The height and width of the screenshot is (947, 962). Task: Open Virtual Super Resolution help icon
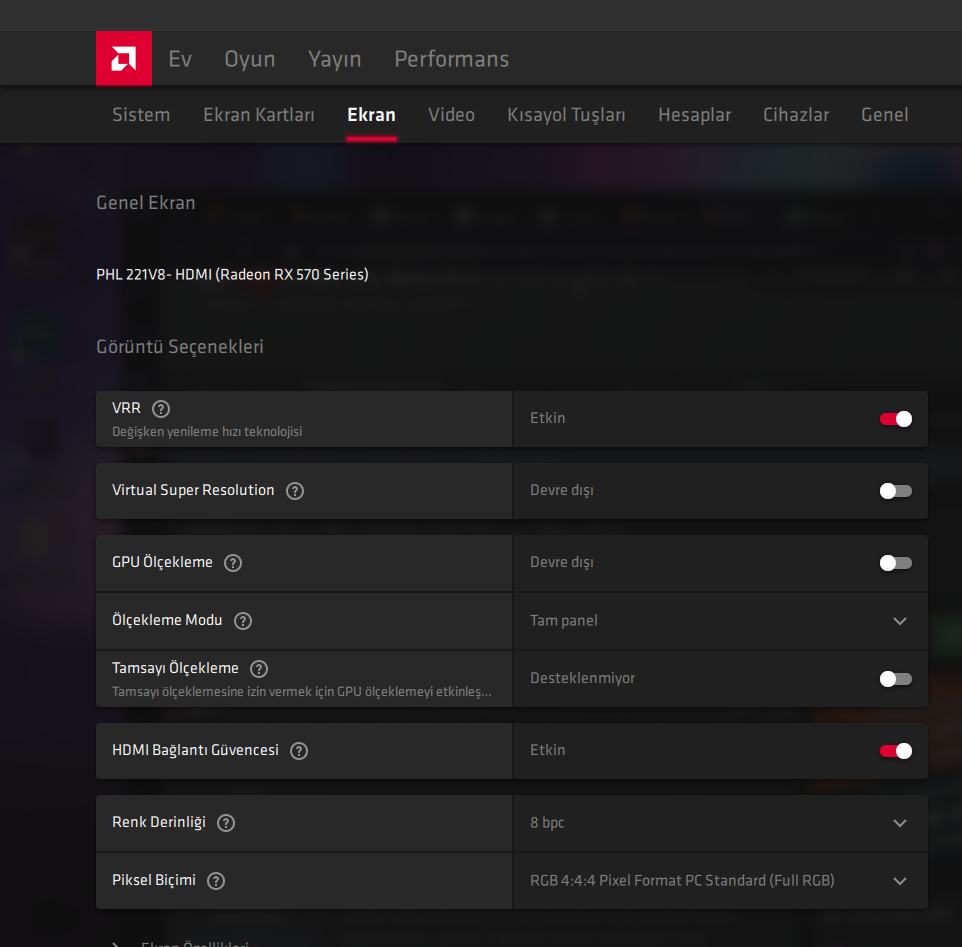point(295,491)
